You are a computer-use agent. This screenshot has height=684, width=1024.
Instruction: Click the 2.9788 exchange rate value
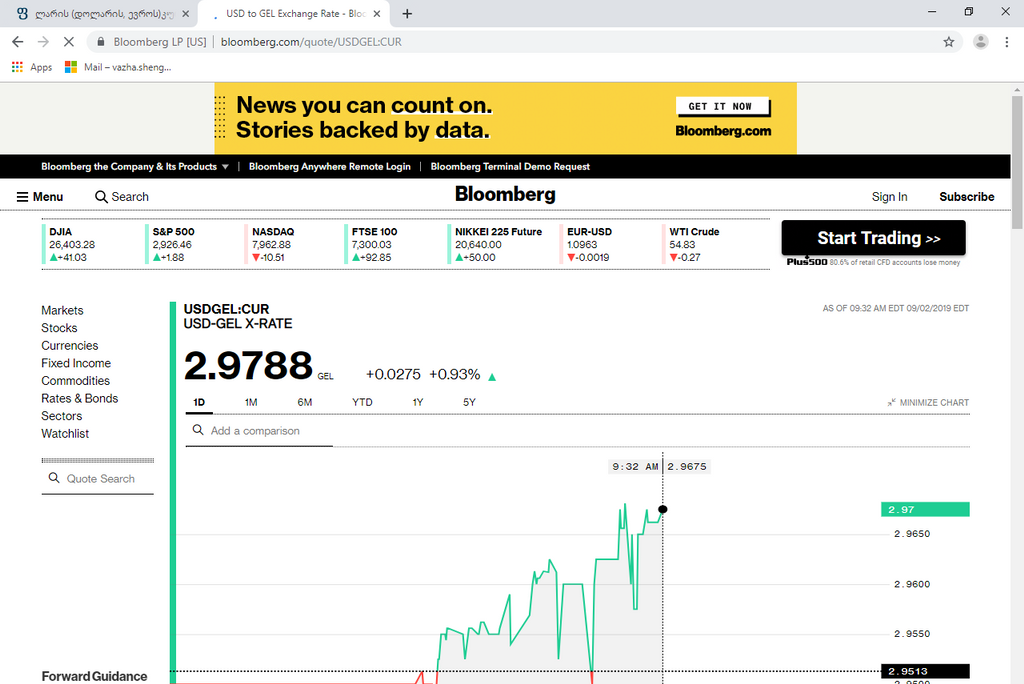point(248,365)
